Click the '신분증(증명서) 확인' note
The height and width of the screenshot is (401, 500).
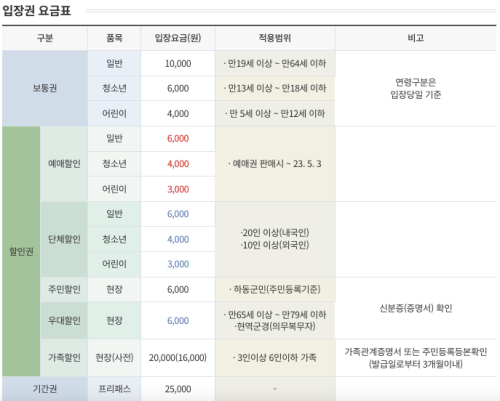pyautogui.click(x=416, y=308)
